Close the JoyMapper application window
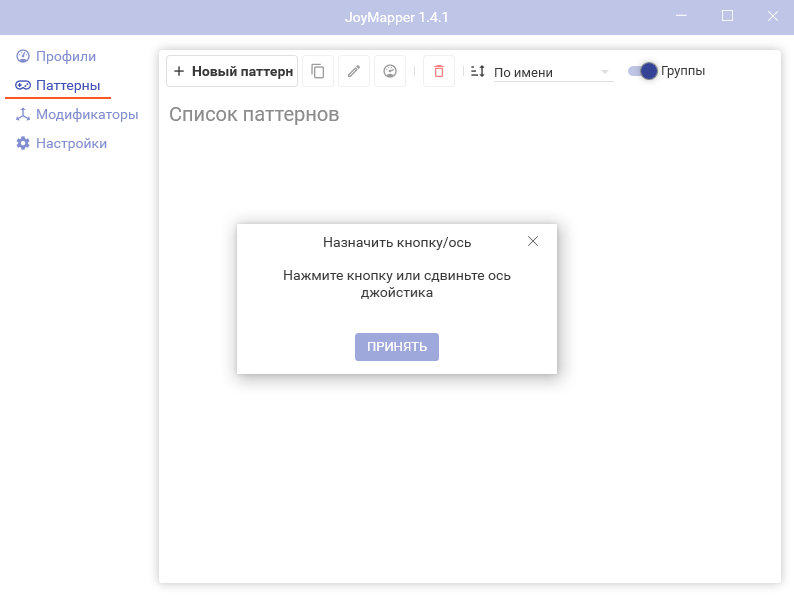 [x=772, y=15]
